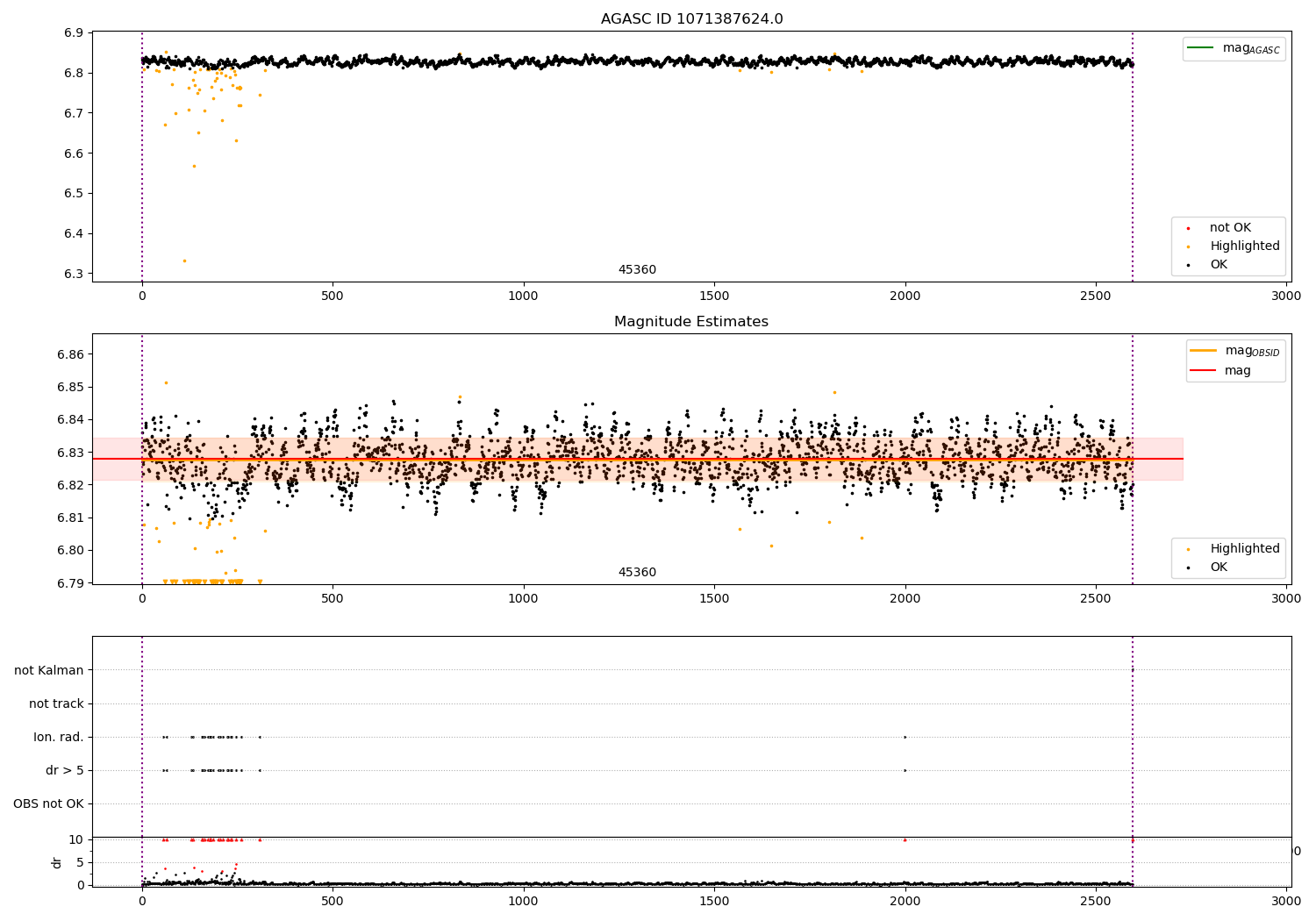Click the '6.3' y tick in the top plot
The image size is (1316, 921).
[x=75, y=274]
